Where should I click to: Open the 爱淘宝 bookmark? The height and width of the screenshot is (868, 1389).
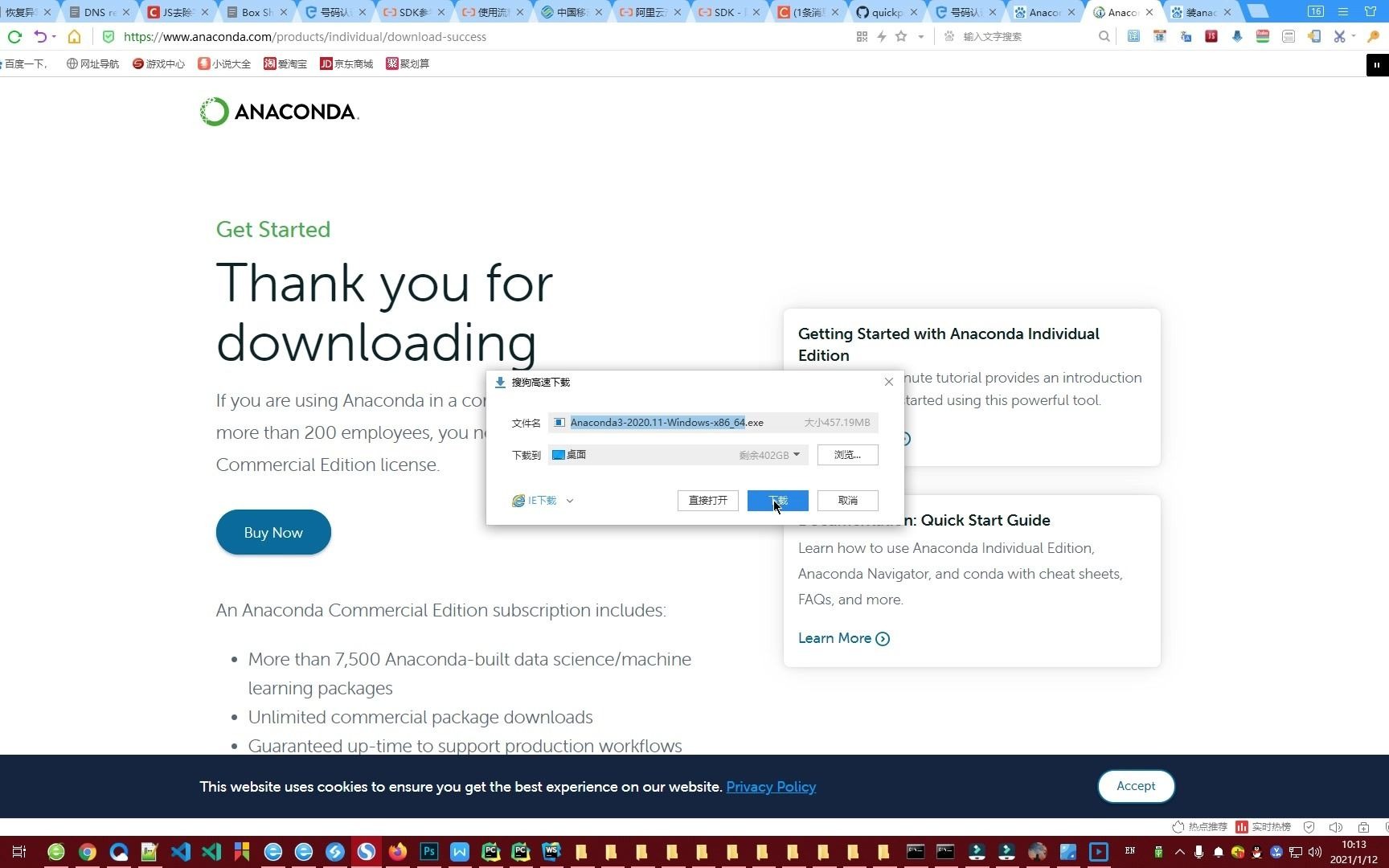click(x=285, y=63)
